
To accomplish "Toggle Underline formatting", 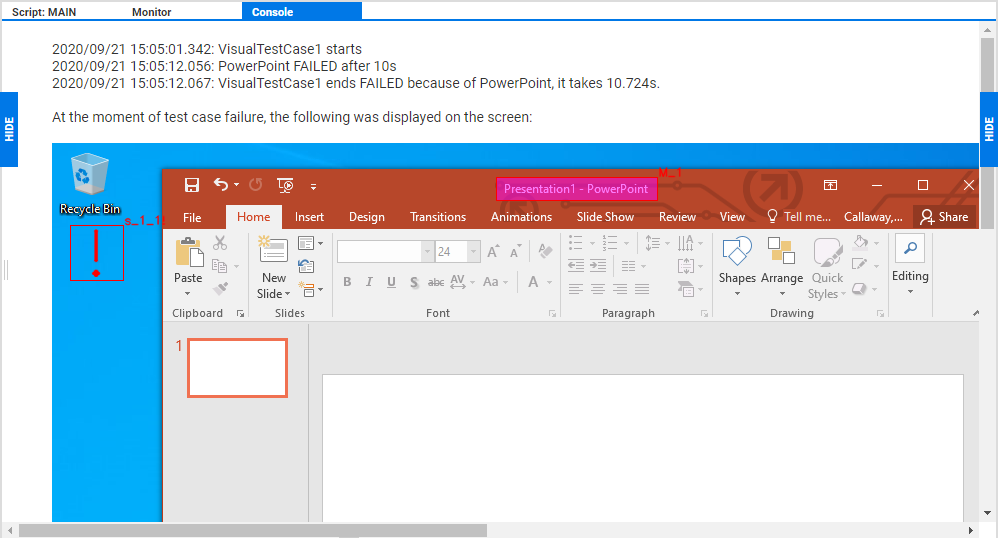I will pos(391,281).
